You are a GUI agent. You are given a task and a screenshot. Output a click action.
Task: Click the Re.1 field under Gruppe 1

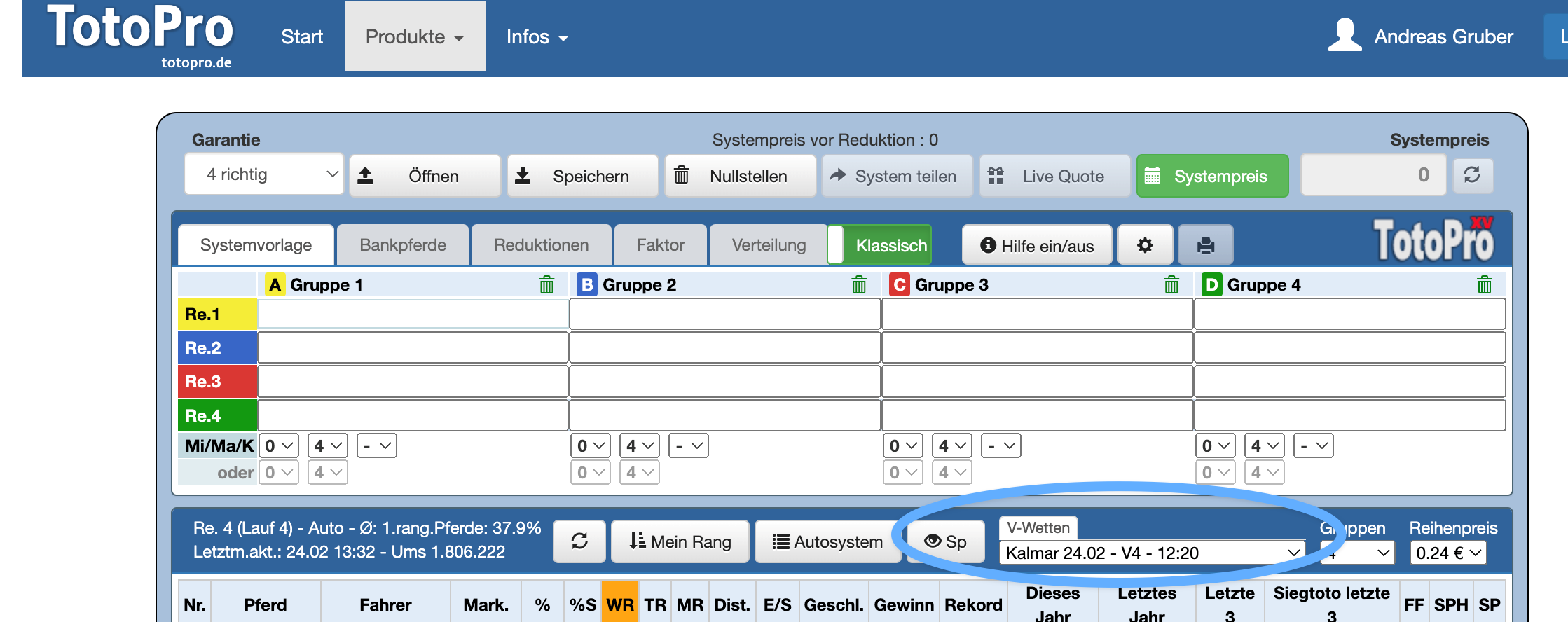click(x=413, y=315)
